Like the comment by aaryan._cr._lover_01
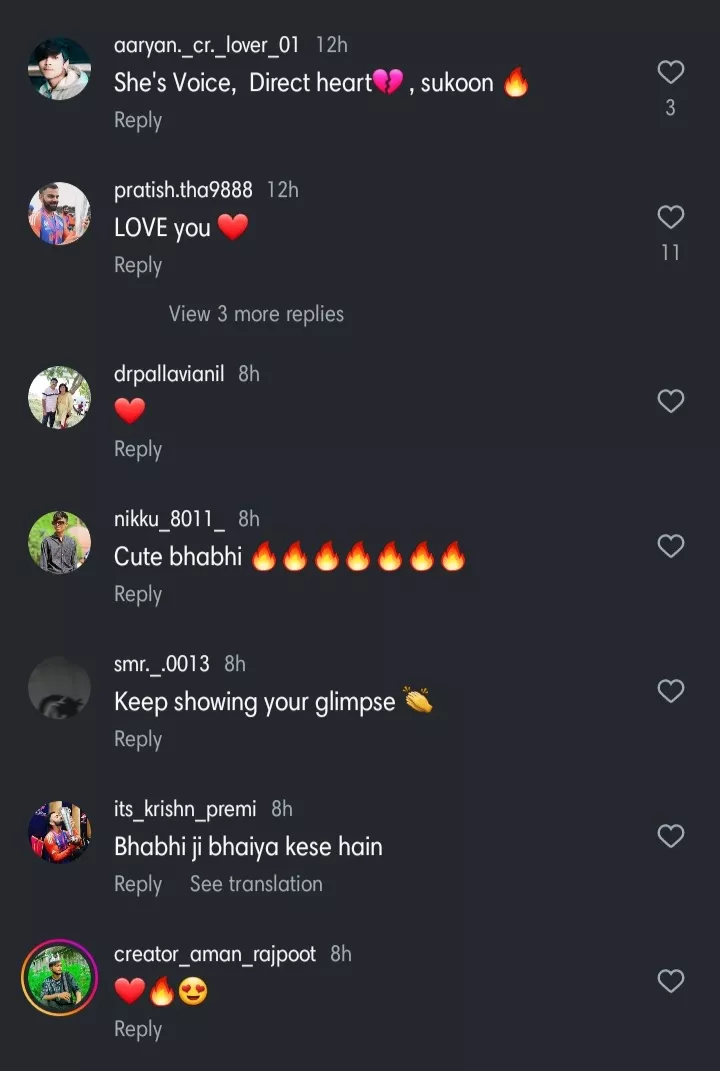The width and height of the screenshot is (720, 1071). [670, 72]
